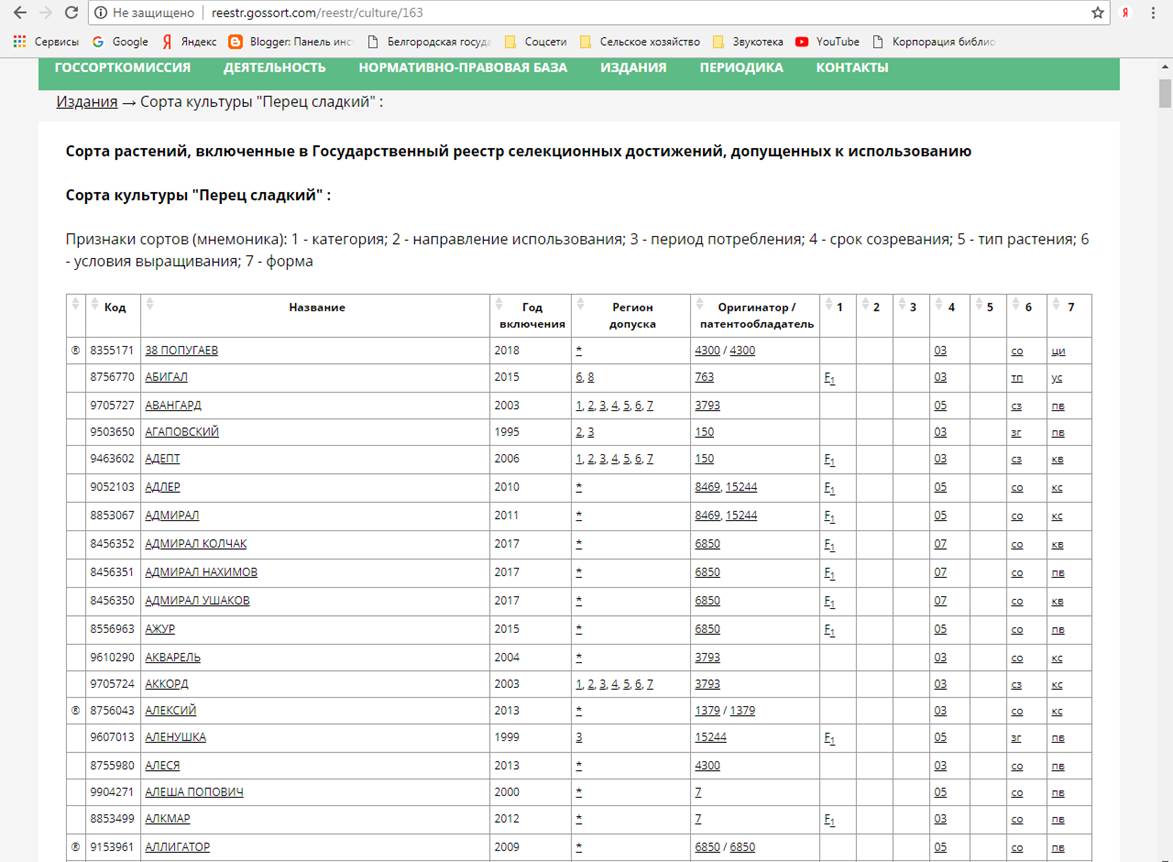This screenshot has height=862, width=1173.
Task: Open the АЛКМАР variety link
Action: coord(168,819)
